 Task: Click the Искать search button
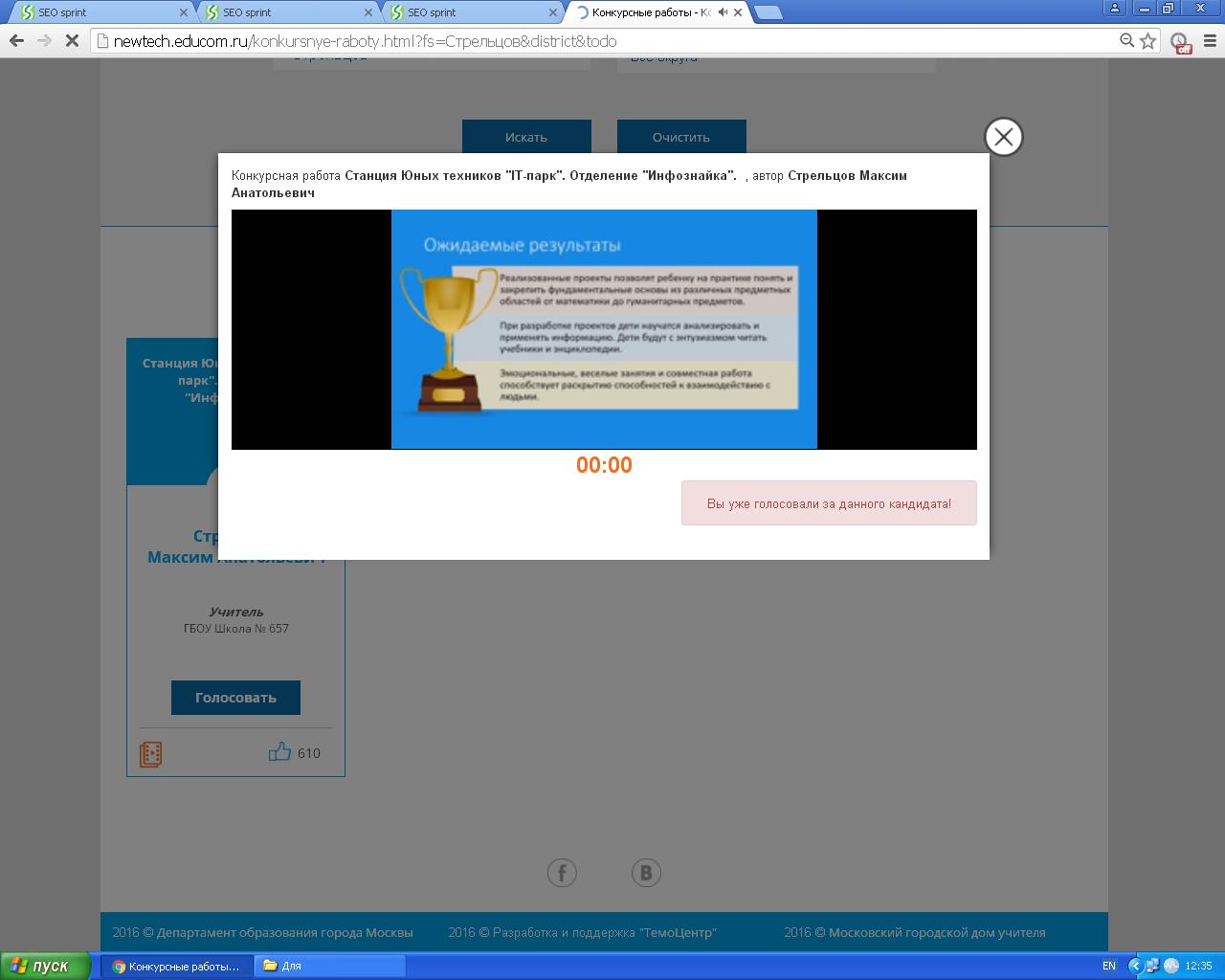pos(526,137)
